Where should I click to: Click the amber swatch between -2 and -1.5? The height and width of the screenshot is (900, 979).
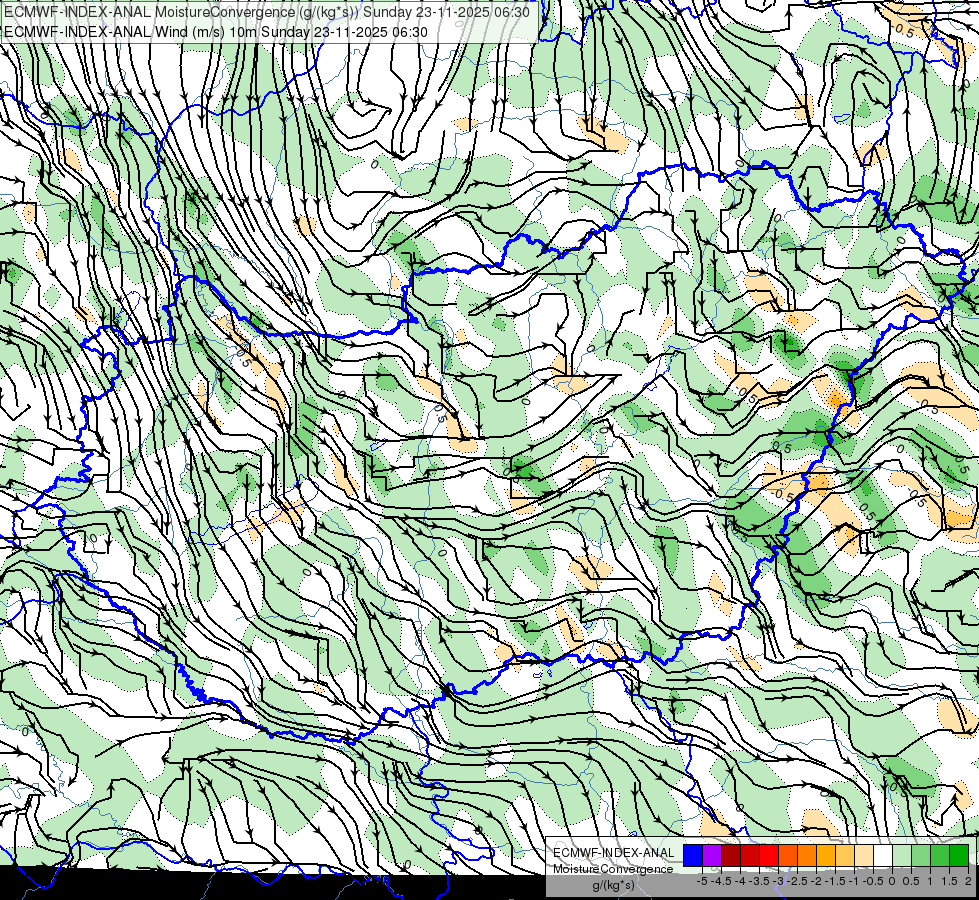click(x=825, y=856)
